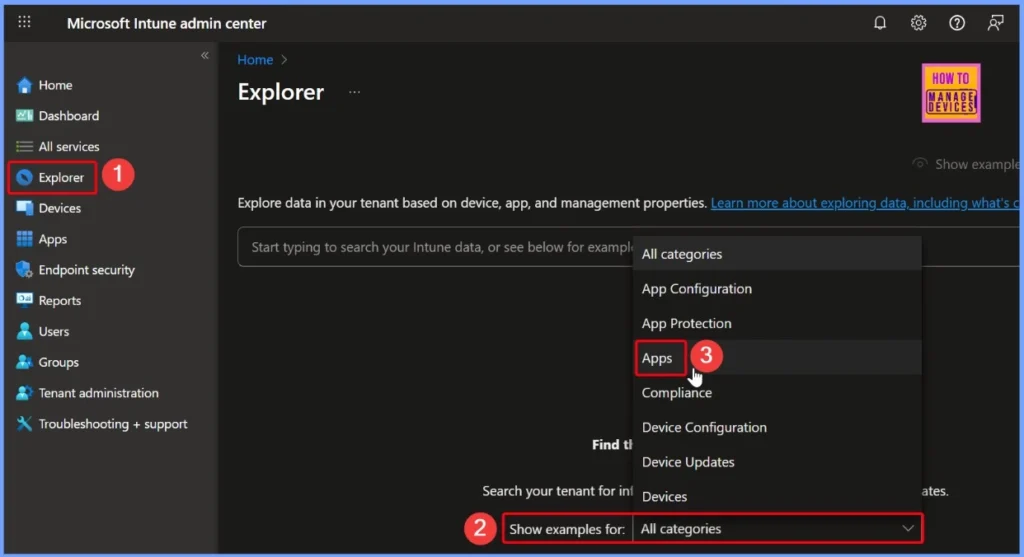Open Devices in the sidebar
This screenshot has height=557, width=1024.
click(x=59, y=208)
